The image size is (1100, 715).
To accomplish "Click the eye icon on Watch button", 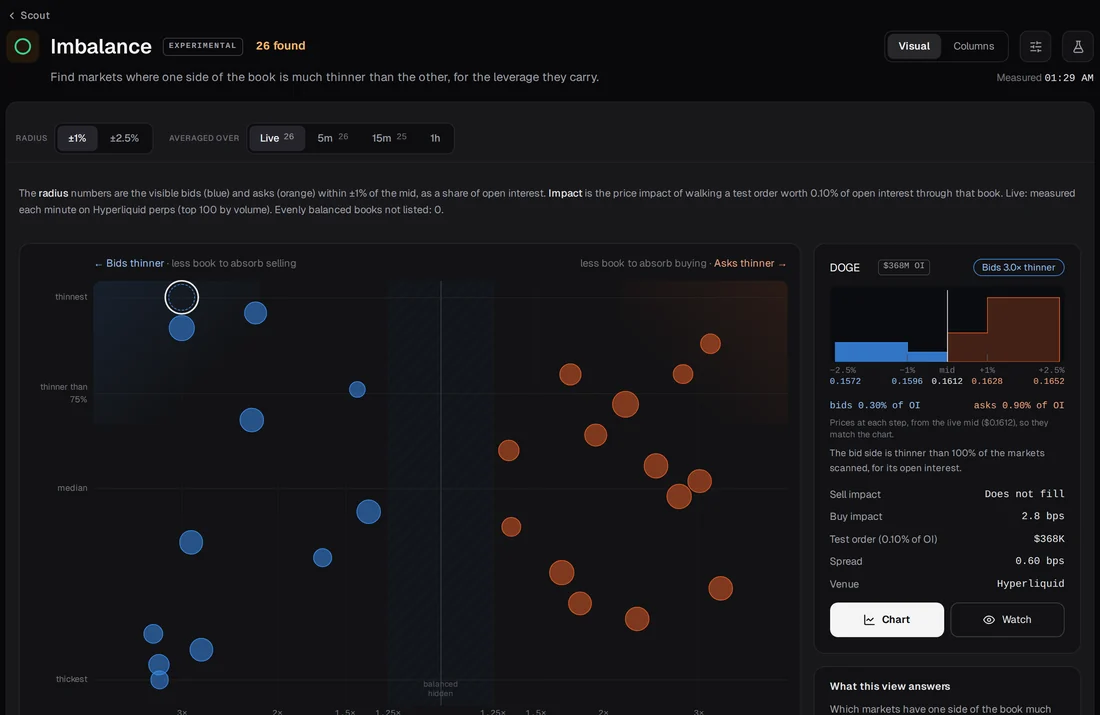I will (988, 620).
